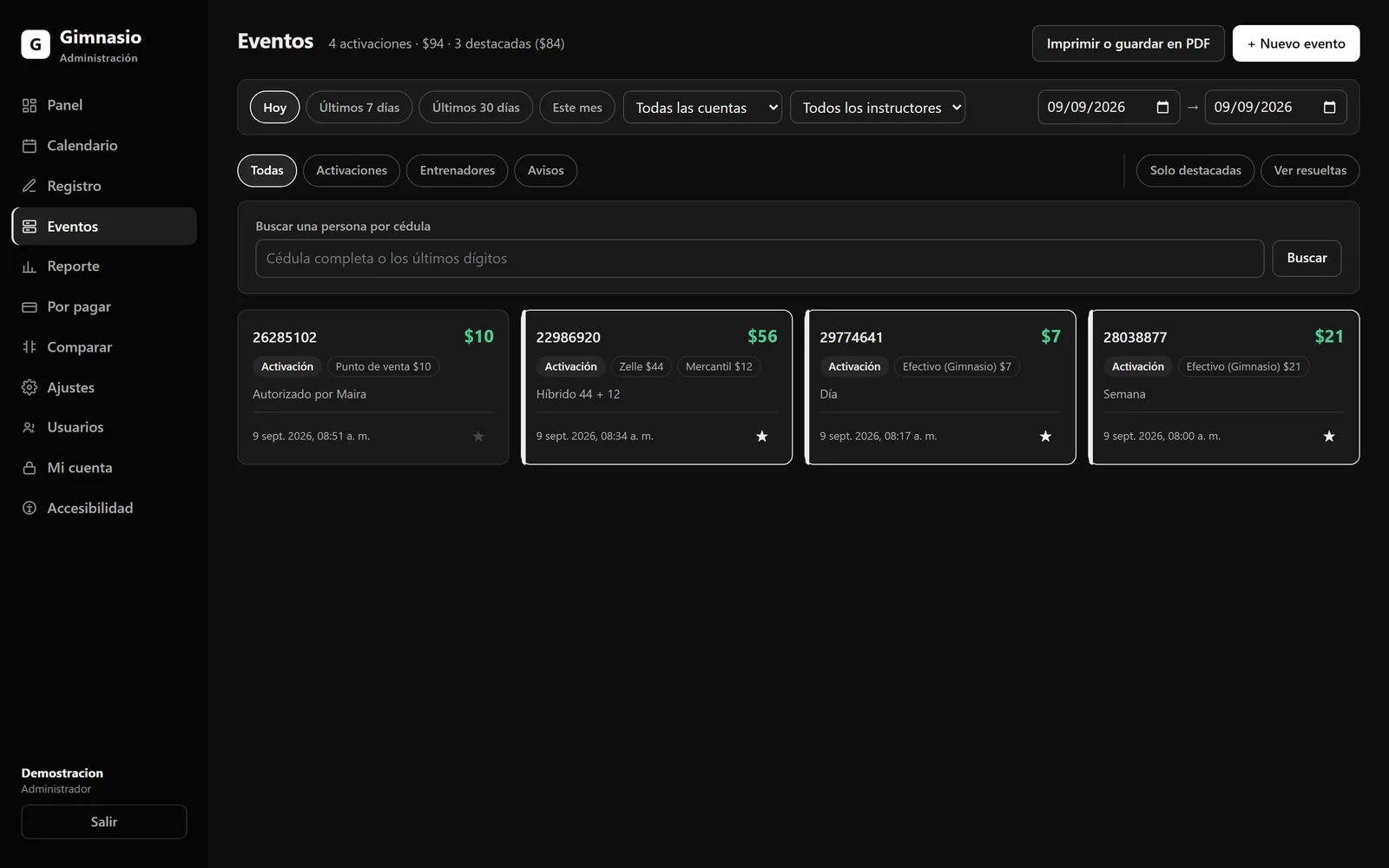Screen dimensions: 1389x868
Task: Star the 26285102 event card
Action: tap(478, 437)
